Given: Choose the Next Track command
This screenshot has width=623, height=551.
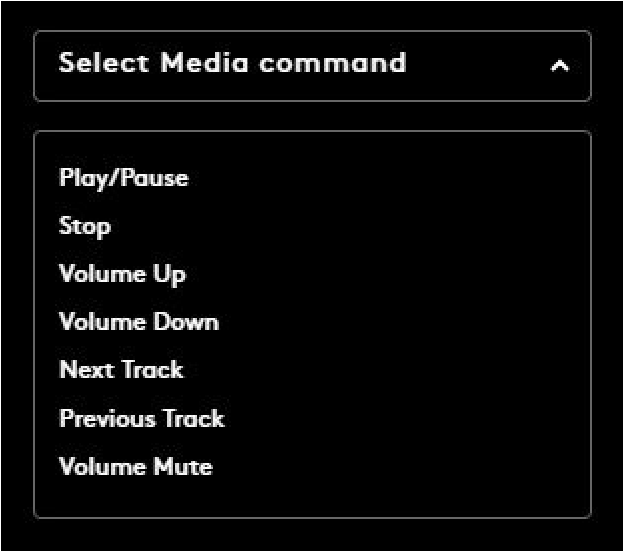Looking at the screenshot, I should pos(121,370).
